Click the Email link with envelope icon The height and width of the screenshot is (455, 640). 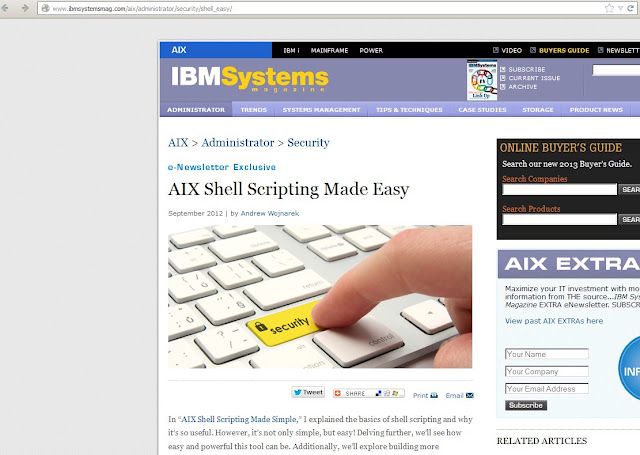tap(459, 395)
